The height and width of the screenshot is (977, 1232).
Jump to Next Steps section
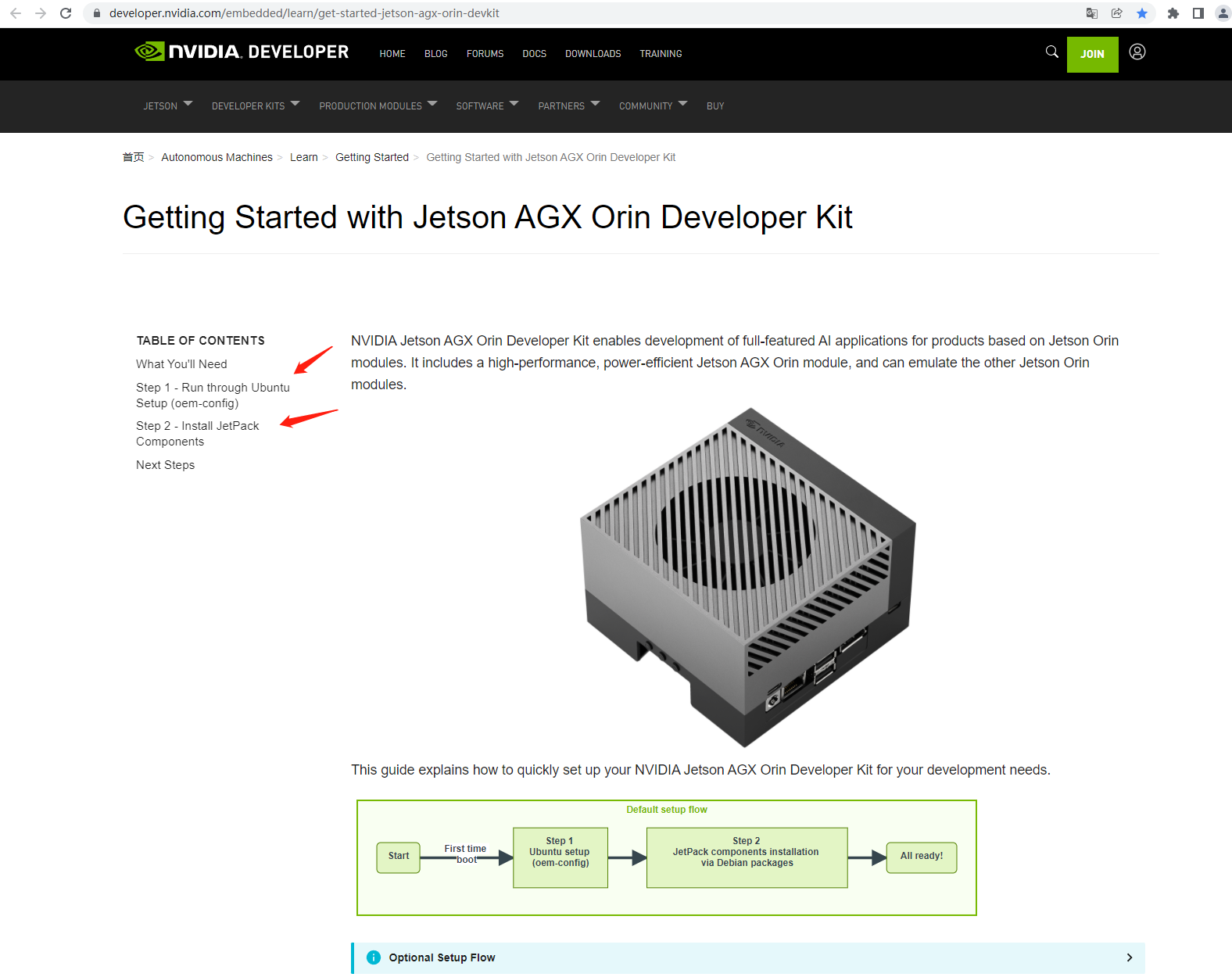point(165,465)
